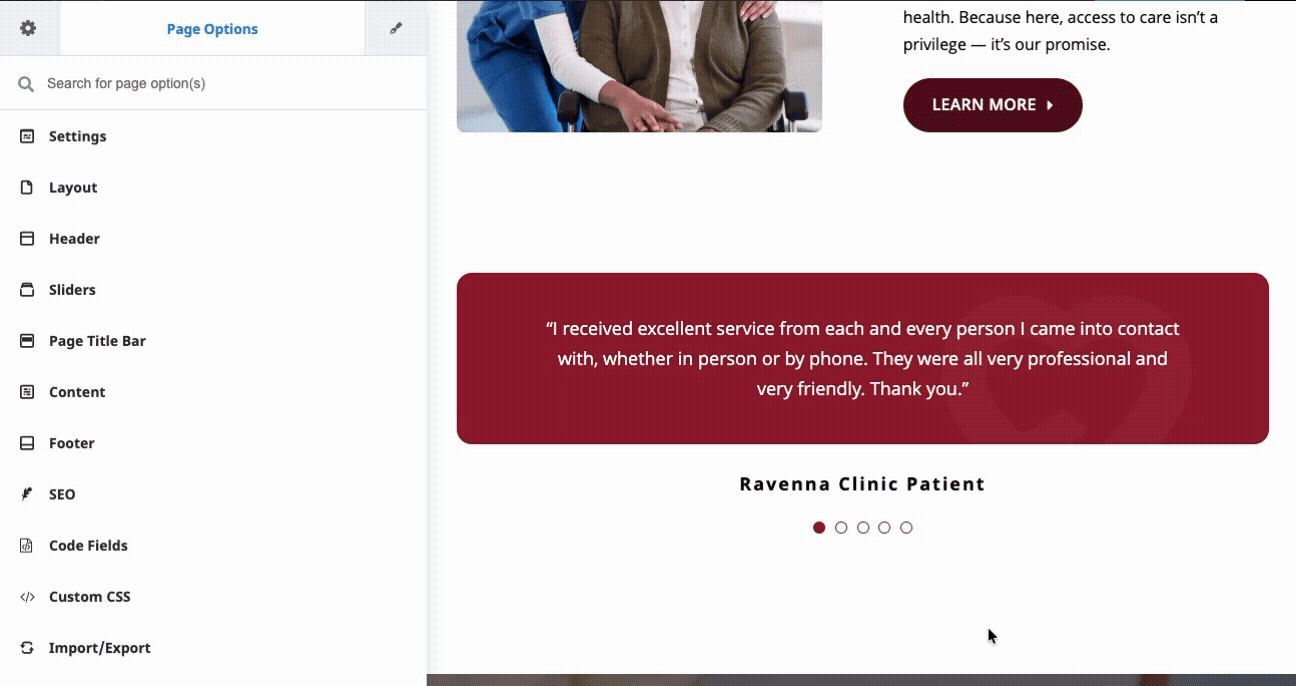Click the Layout page icon
Image resolution: width=1296 pixels, height=686 pixels.
coord(27,187)
